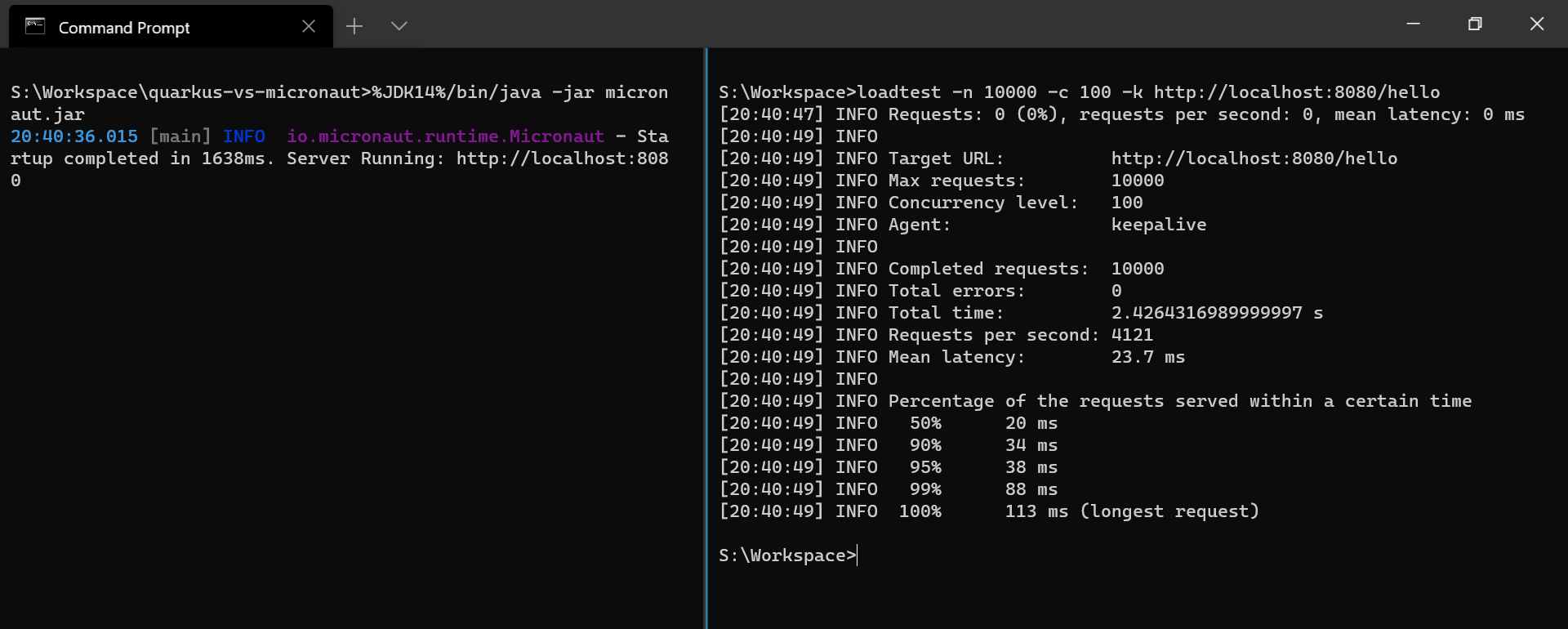Viewport: 1568px width, 629px height.
Task: Click the loadtest command line text
Action: (1148, 92)
